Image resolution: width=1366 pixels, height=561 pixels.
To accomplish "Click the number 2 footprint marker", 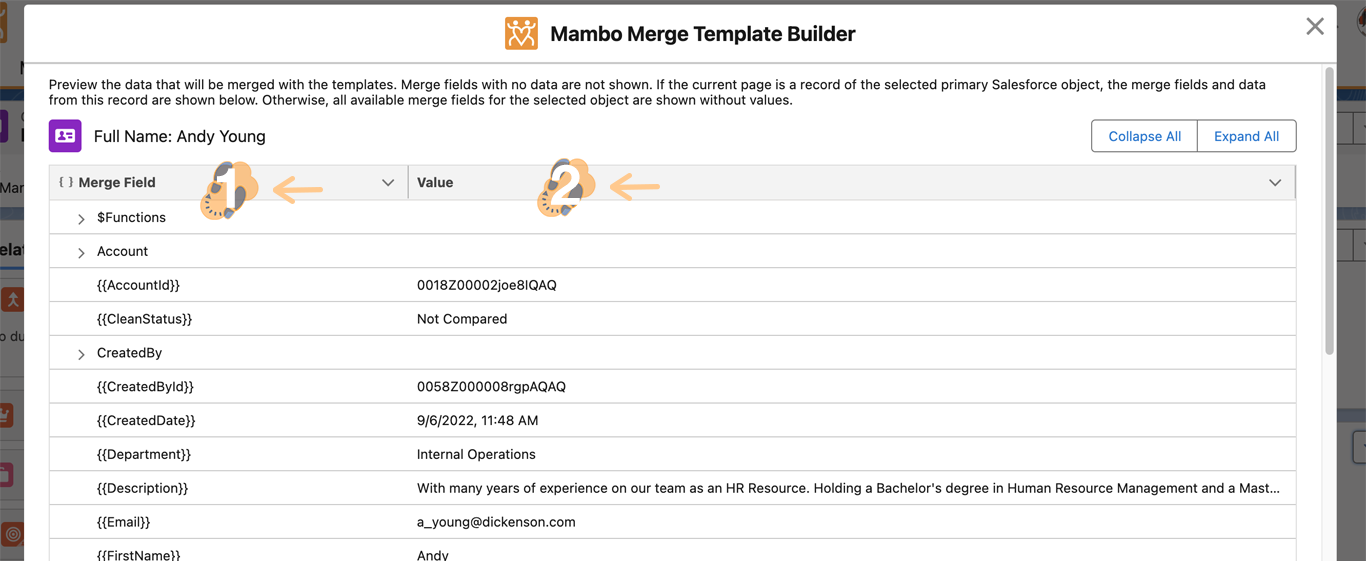I will click(566, 187).
